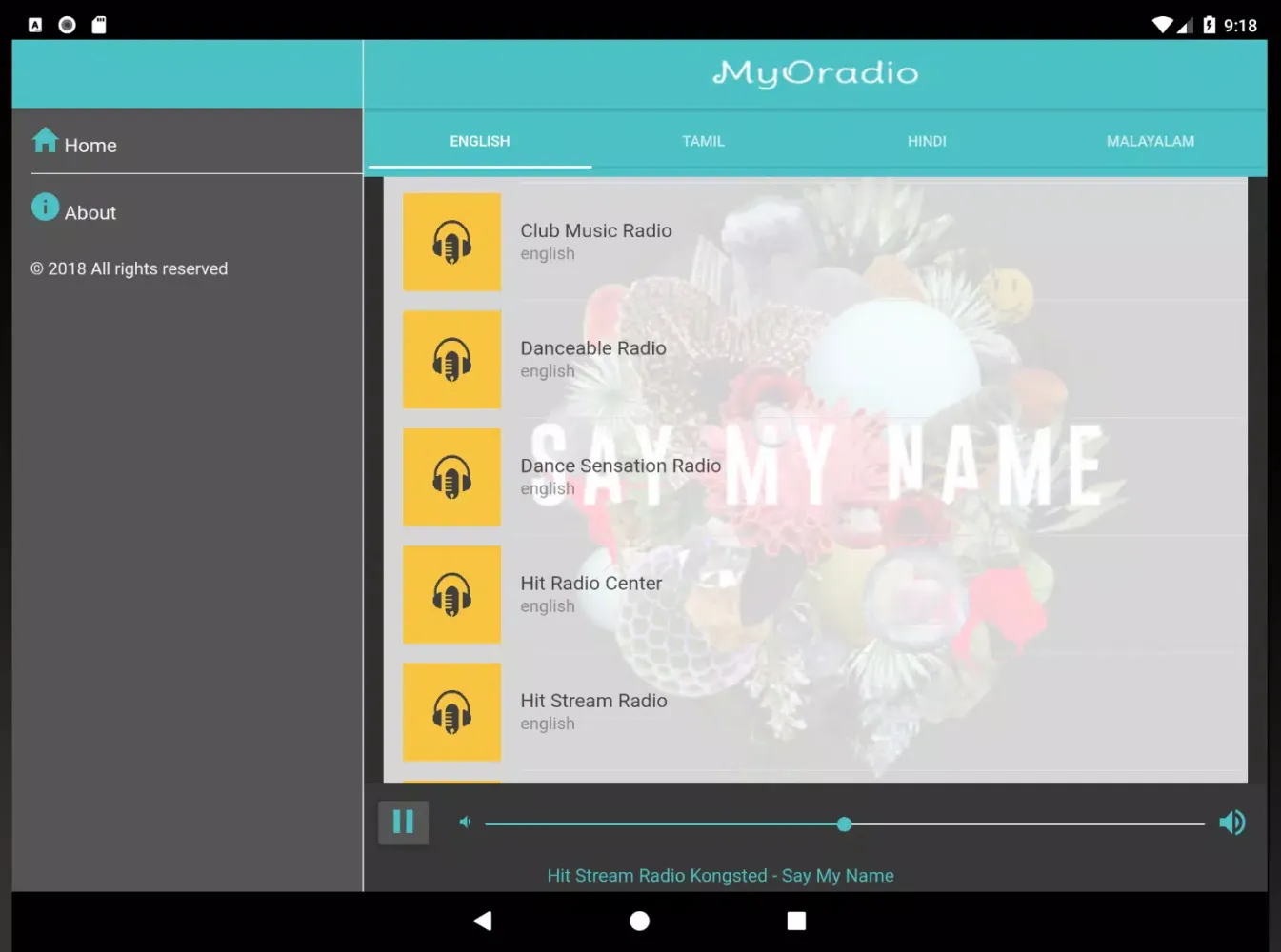
Task: Switch to the MALAYALAM tab
Action: (1151, 141)
